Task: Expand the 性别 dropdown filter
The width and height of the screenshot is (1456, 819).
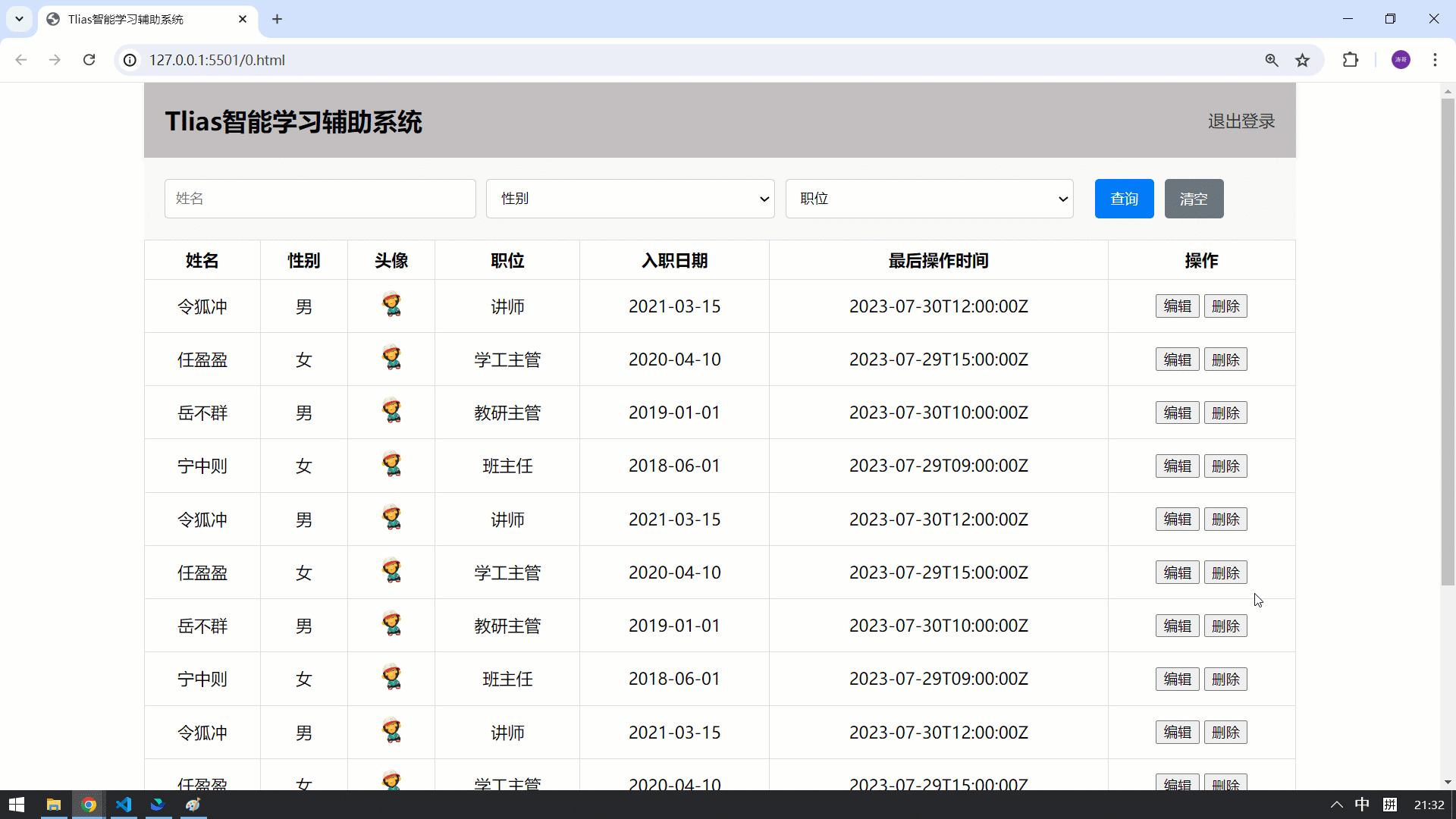Action: coord(629,199)
